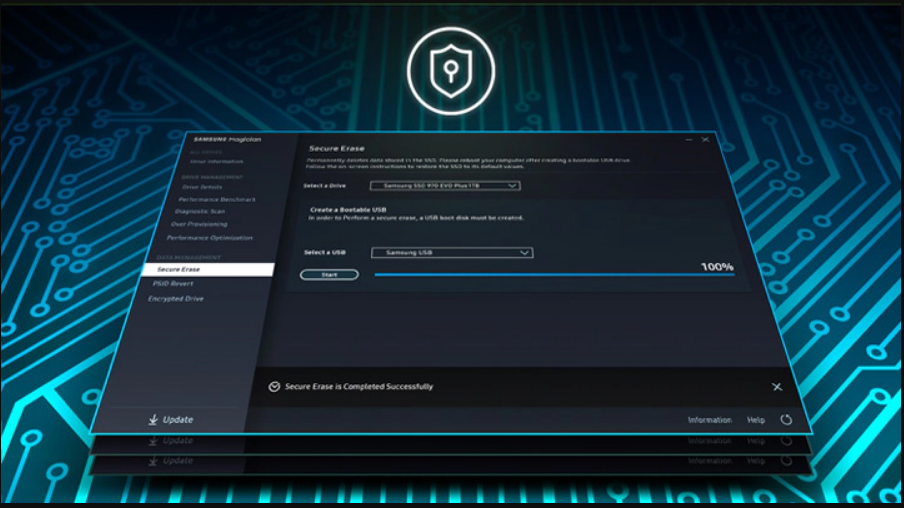Click the Samsung Magician logo

click(227, 140)
